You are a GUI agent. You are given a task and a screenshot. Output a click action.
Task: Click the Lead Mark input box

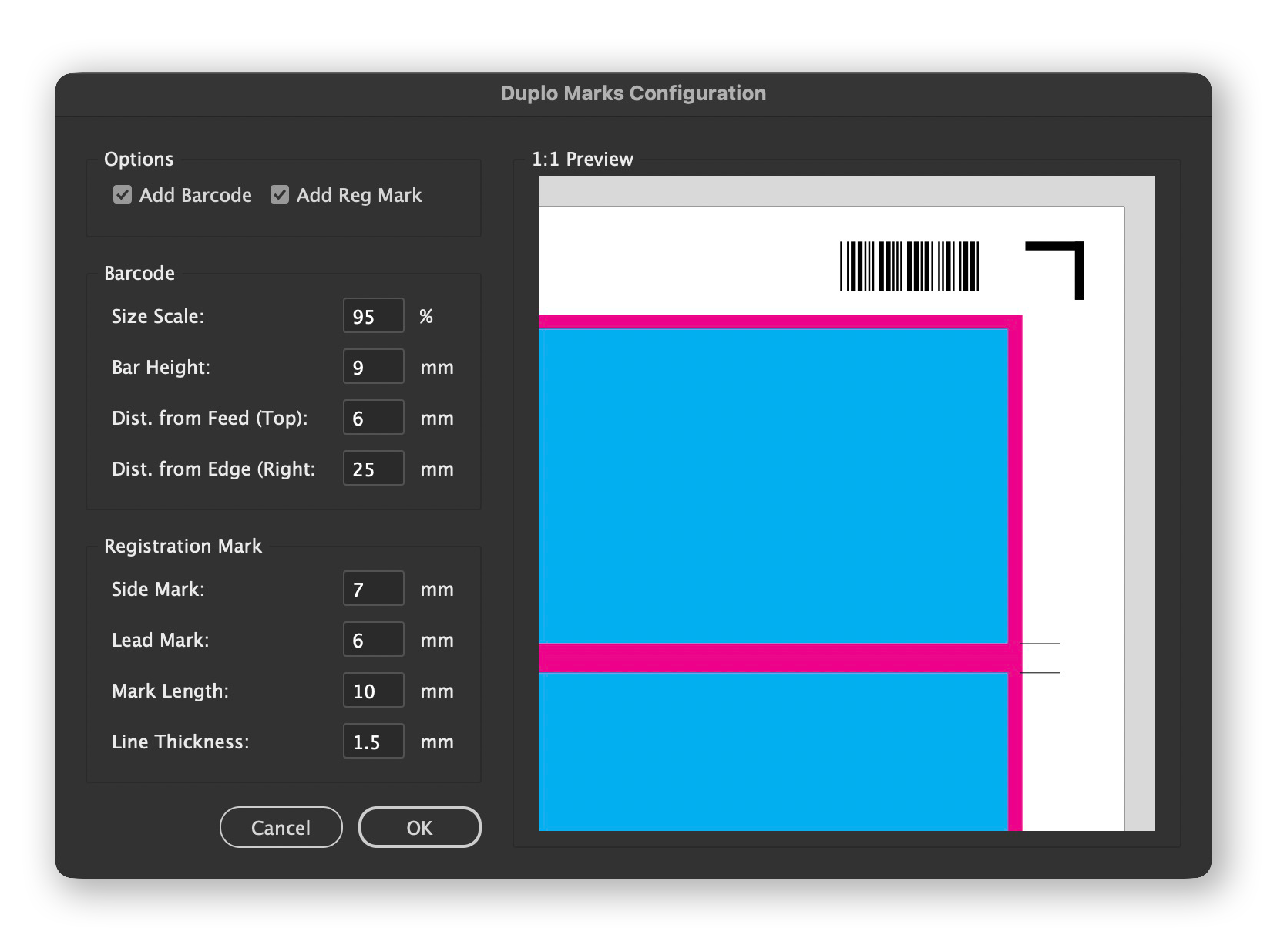click(x=373, y=639)
